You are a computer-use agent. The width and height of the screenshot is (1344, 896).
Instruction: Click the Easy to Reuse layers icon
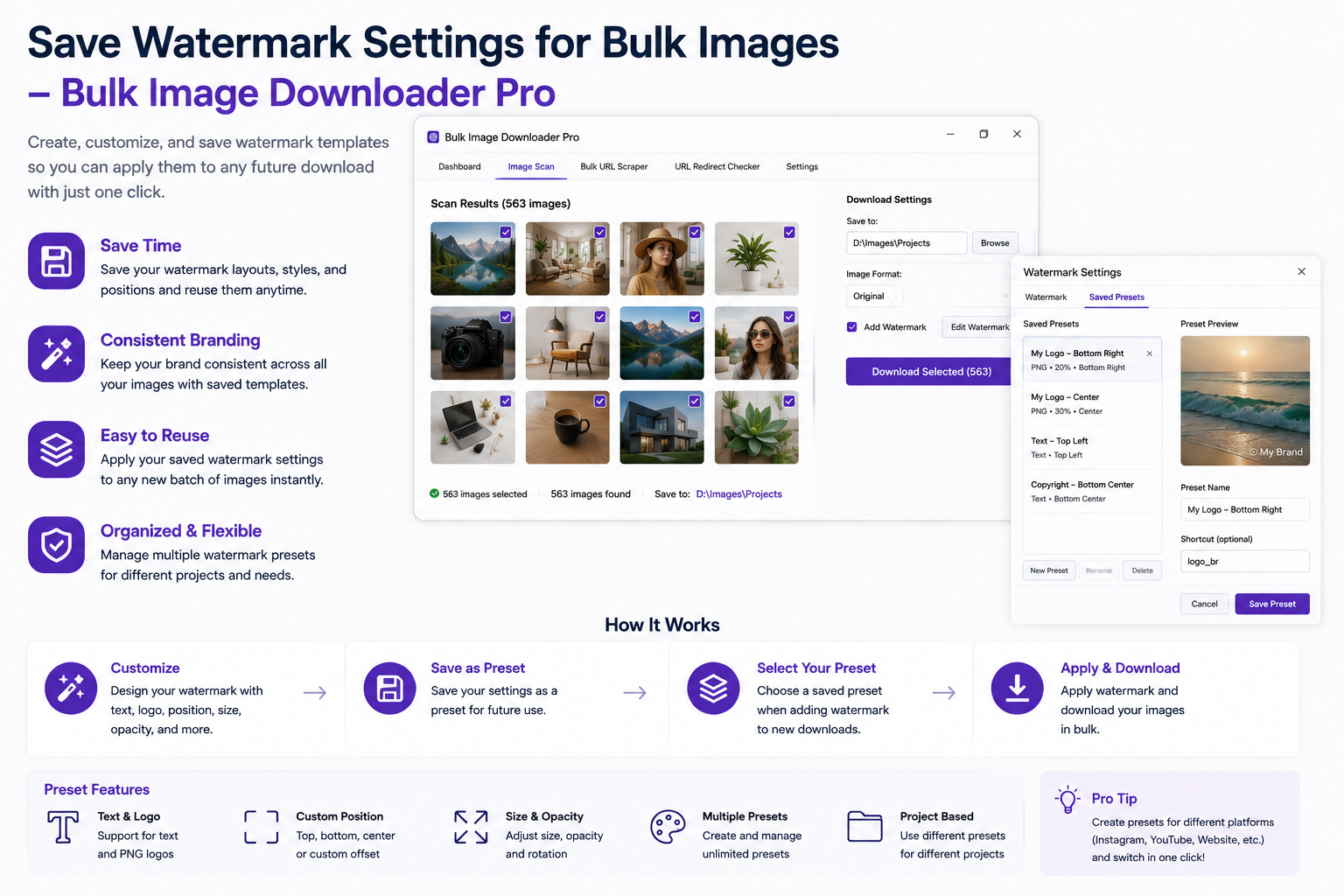(x=56, y=450)
